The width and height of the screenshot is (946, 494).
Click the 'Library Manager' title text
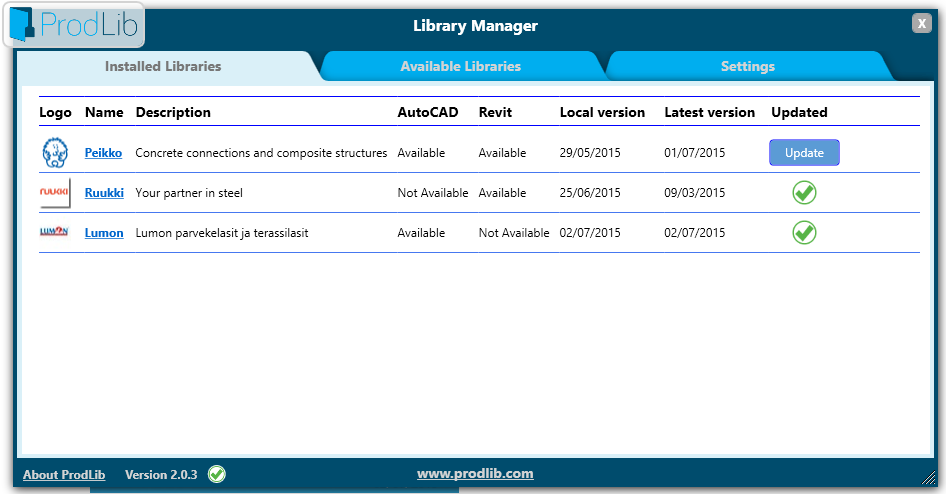tap(475, 26)
